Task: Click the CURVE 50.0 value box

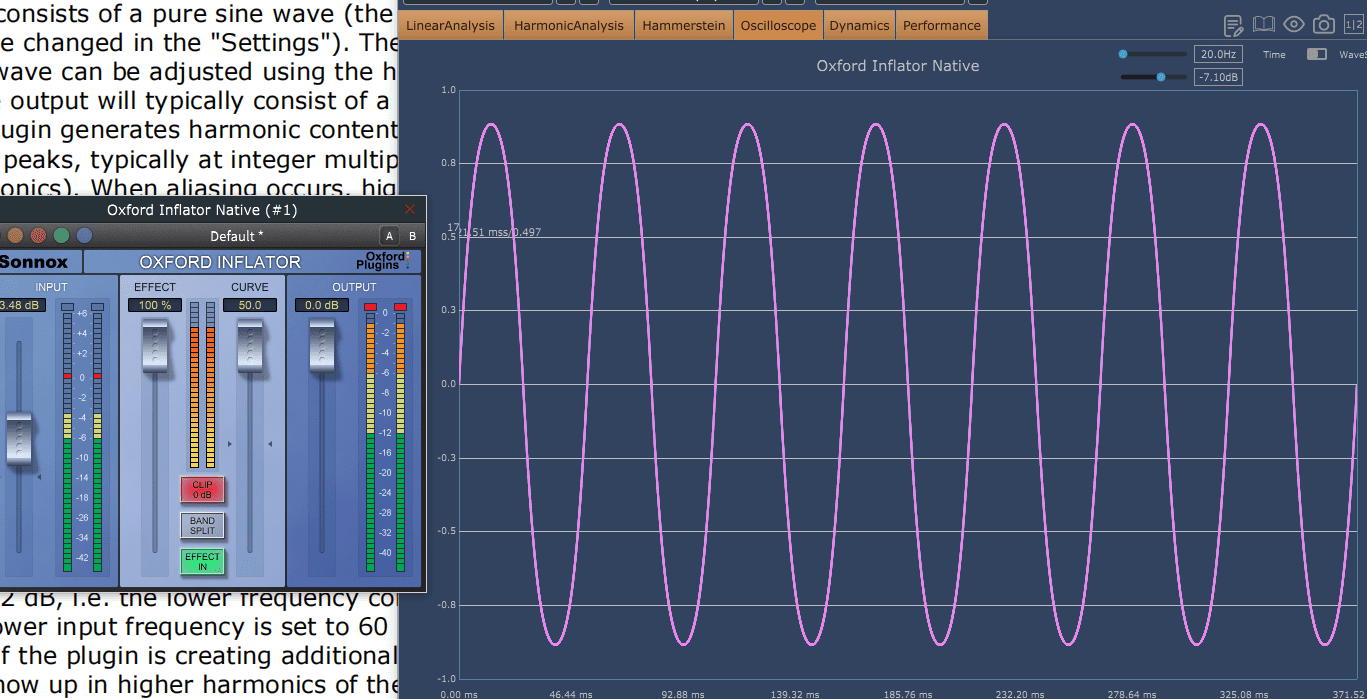Action: (250, 305)
